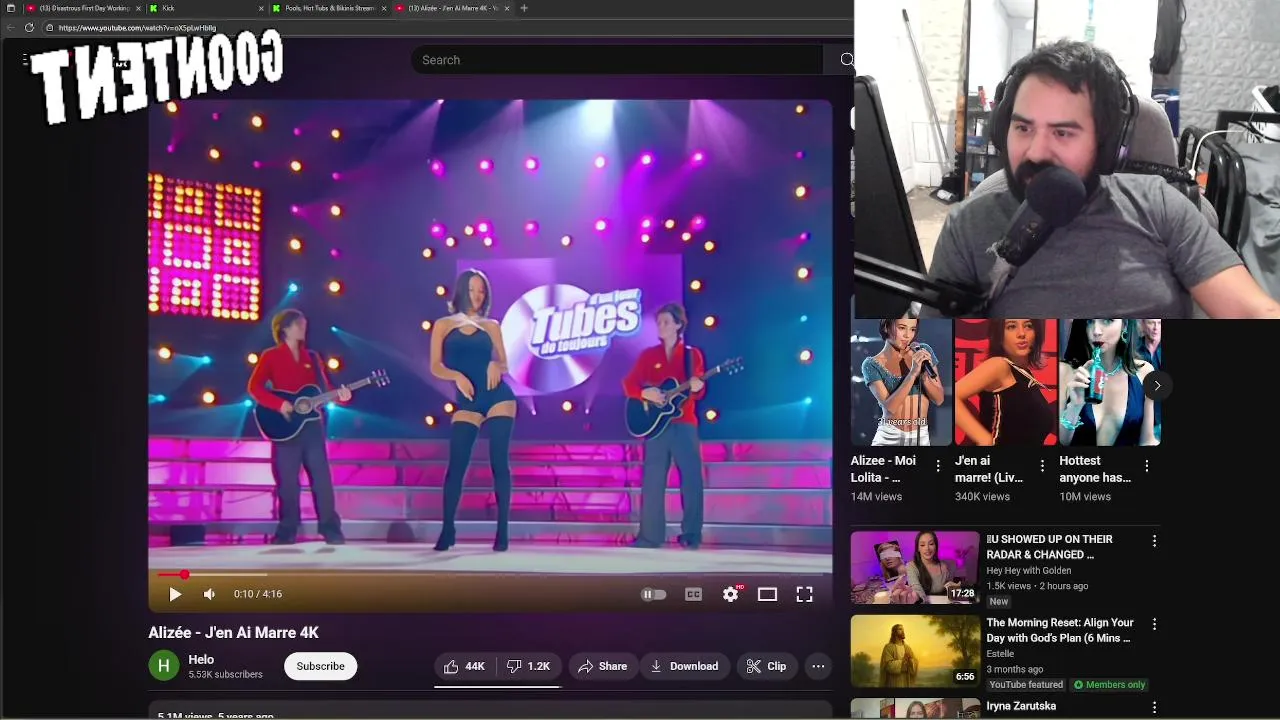Open the Helo channel avatar
The image size is (1280, 720).
(164, 666)
